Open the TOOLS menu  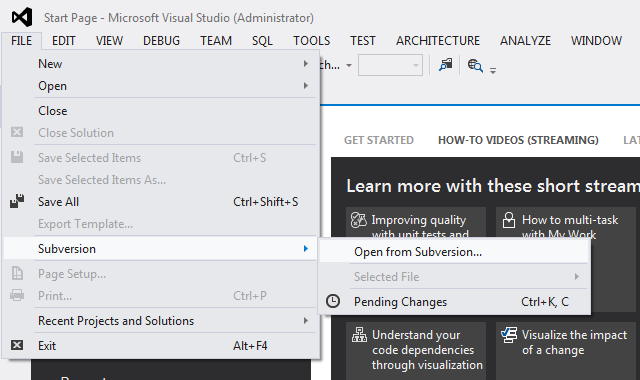pyautogui.click(x=311, y=41)
